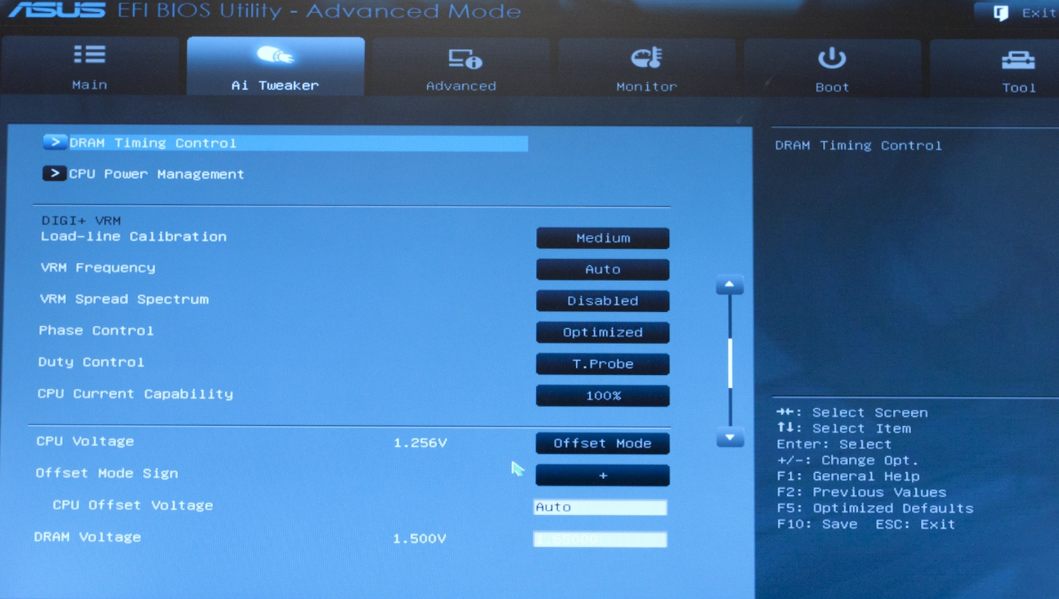Click the ASUS logo in the title bar
Image resolution: width=1059 pixels, height=599 pixels.
(x=57, y=10)
